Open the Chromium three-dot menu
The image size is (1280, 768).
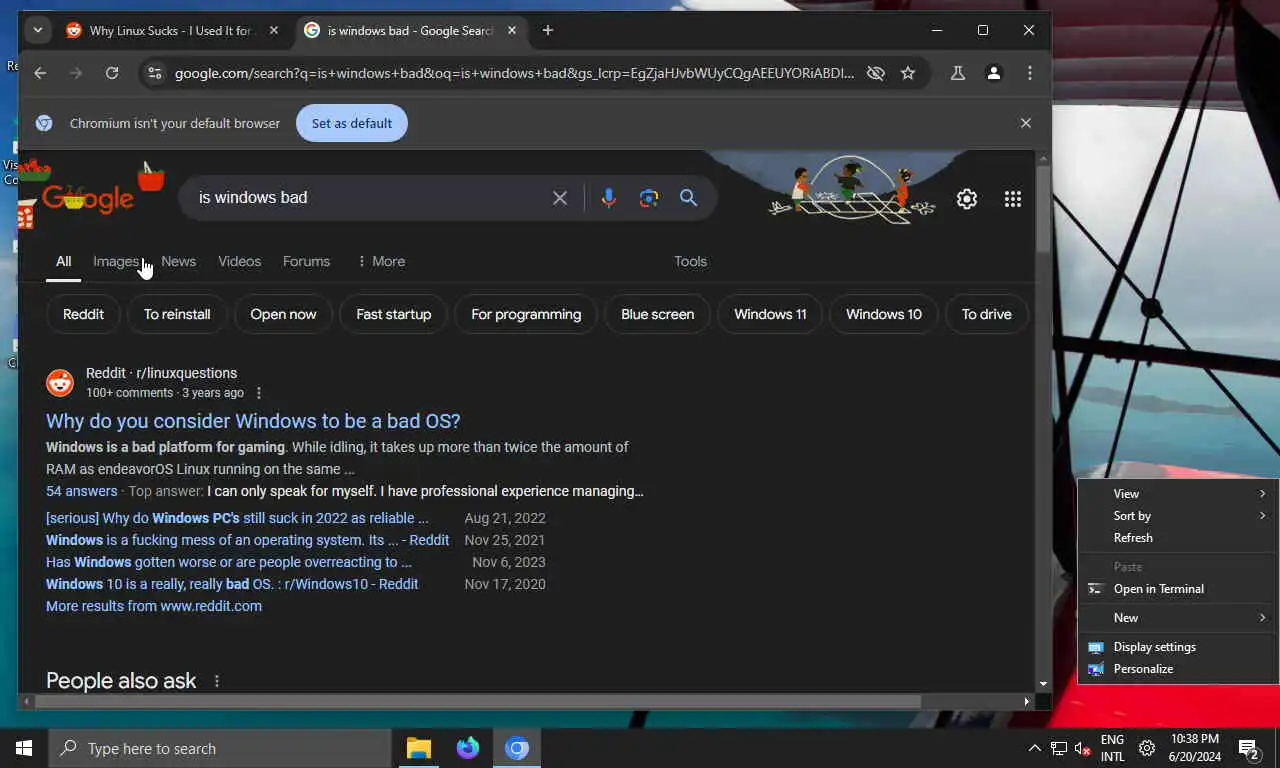[x=1030, y=73]
